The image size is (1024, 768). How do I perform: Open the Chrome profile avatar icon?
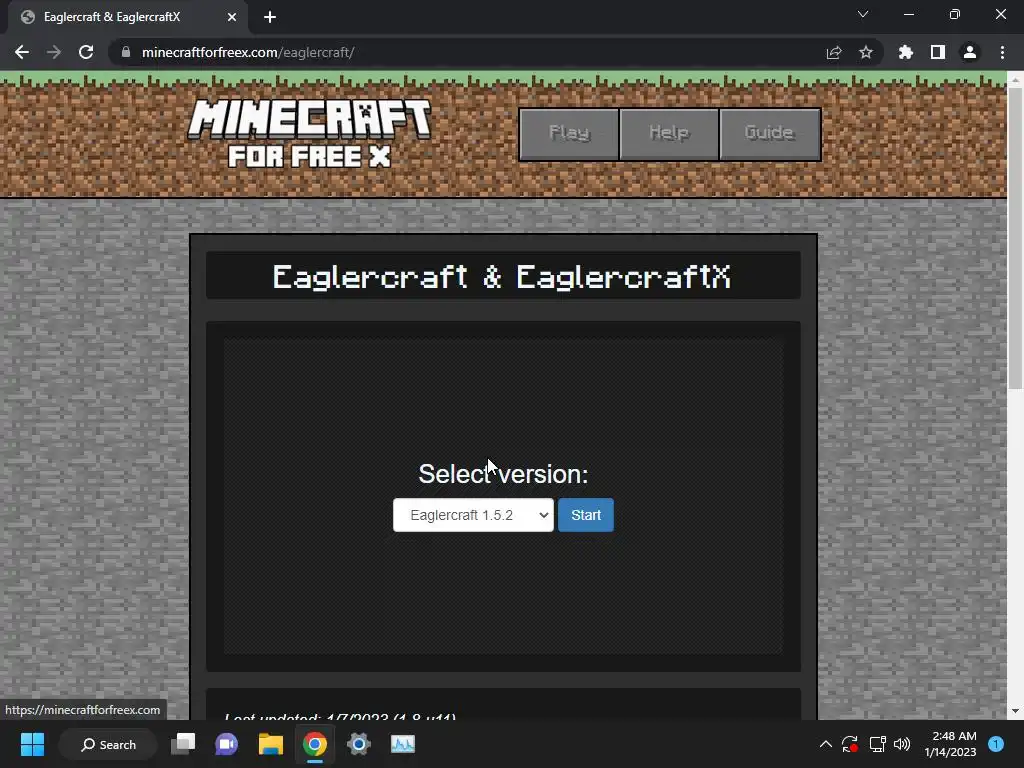pyautogui.click(x=970, y=52)
